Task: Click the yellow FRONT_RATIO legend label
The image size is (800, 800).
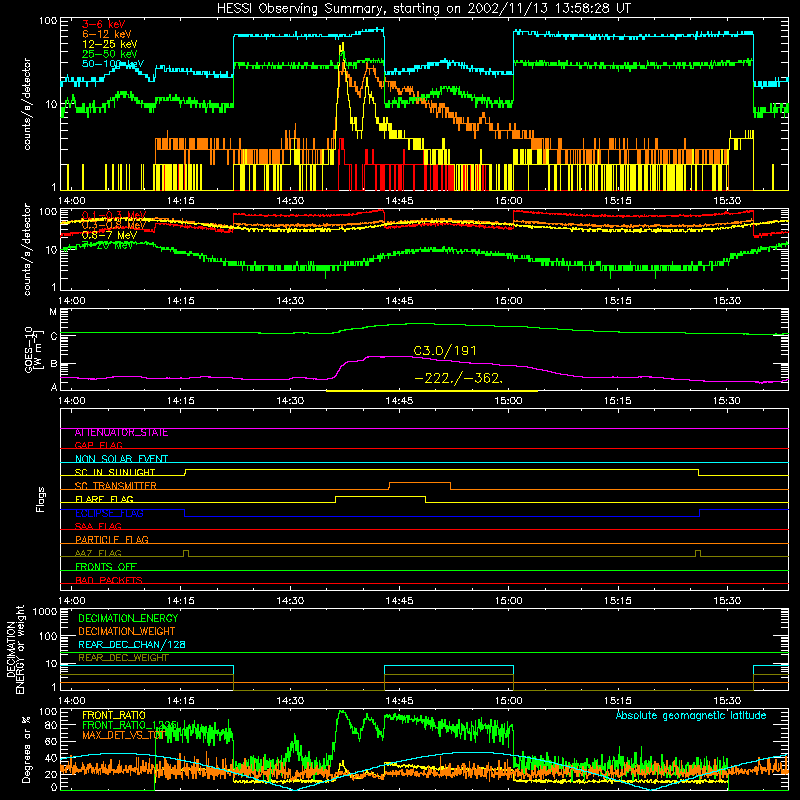Action: (x=114, y=715)
